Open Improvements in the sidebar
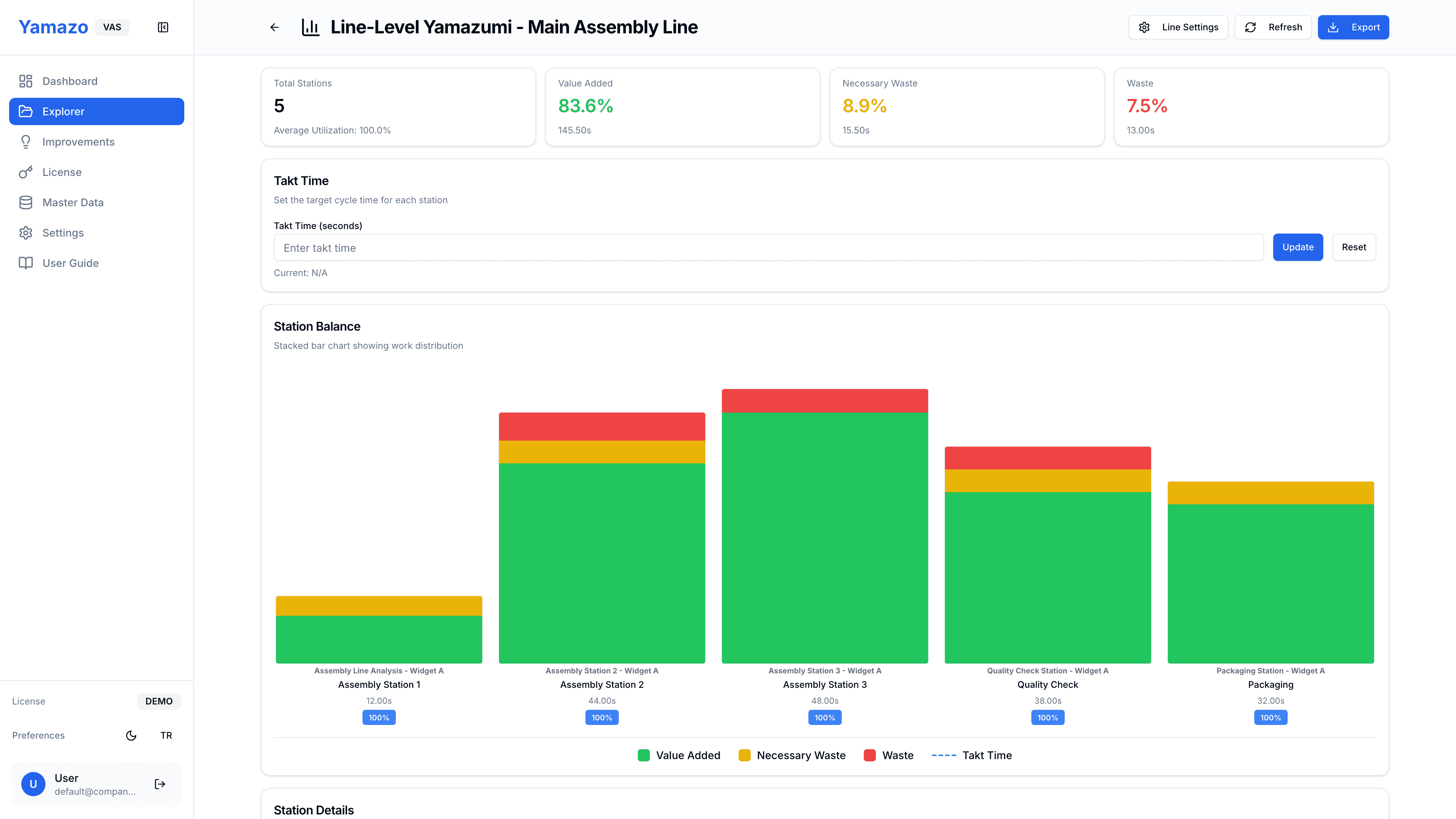 (78, 142)
